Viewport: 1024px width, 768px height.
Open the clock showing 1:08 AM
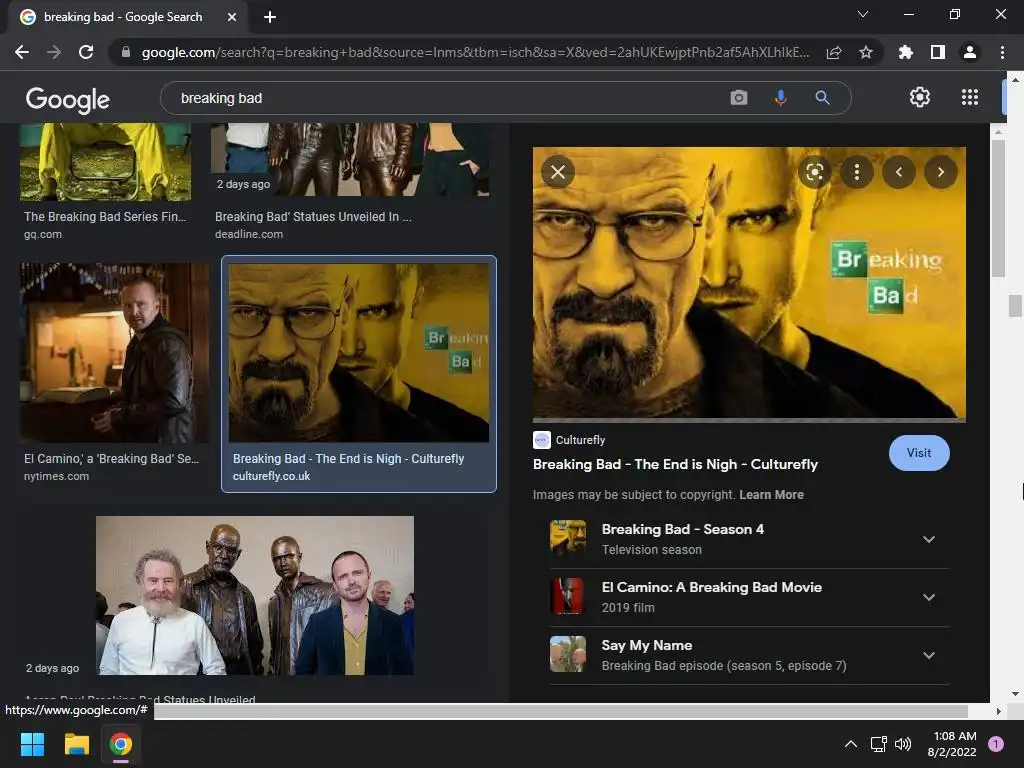pyautogui.click(x=952, y=744)
